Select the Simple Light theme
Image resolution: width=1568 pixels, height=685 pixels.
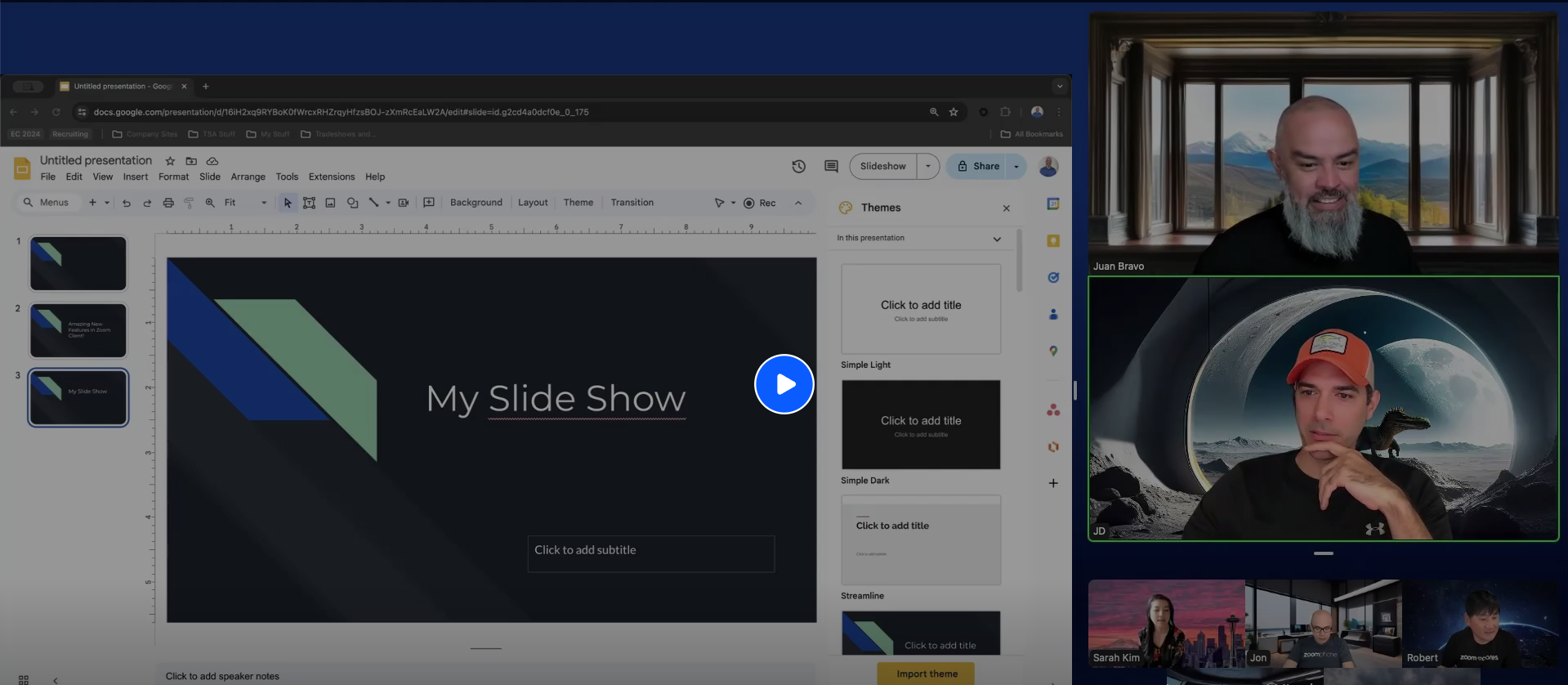click(921, 309)
